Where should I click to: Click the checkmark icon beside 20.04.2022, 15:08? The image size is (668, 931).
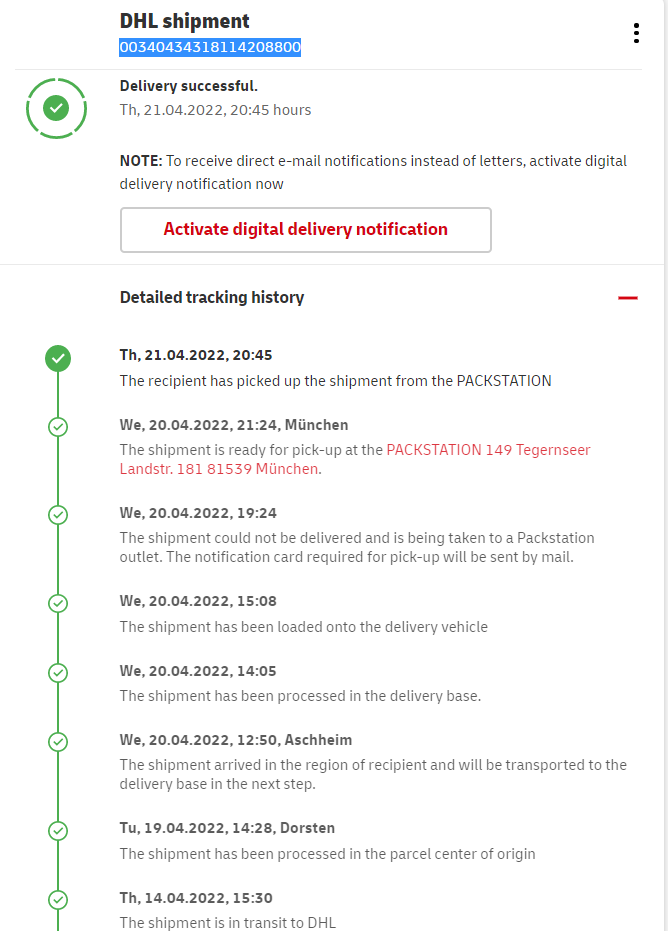point(58,603)
